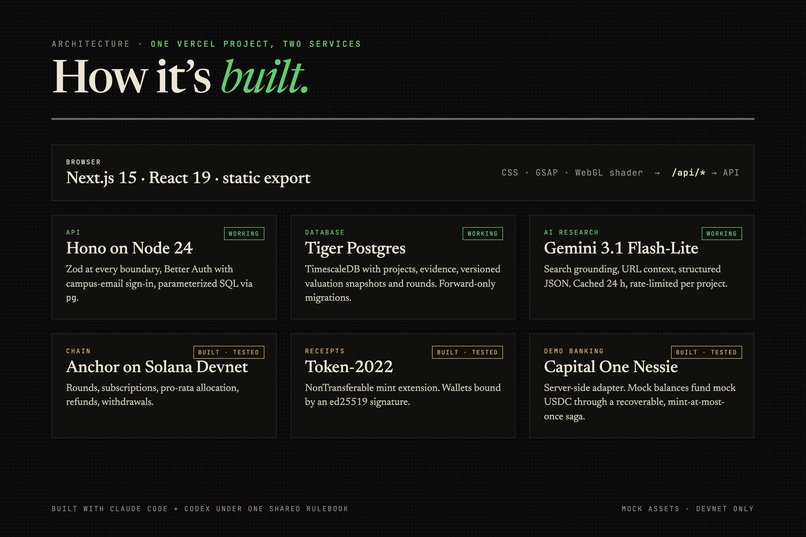The width and height of the screenshot is (806, 537).
Task: Click the 'Gemini 3.1 Flash-Lite' title
Action: point(621,248)
